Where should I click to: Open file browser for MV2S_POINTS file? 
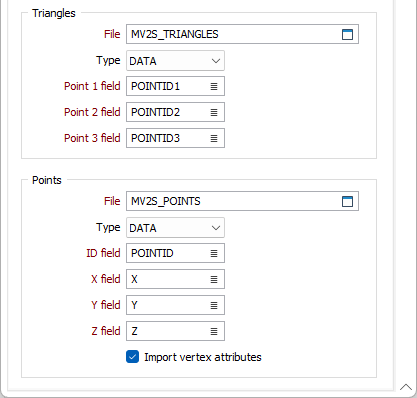[x=347, y=201]
